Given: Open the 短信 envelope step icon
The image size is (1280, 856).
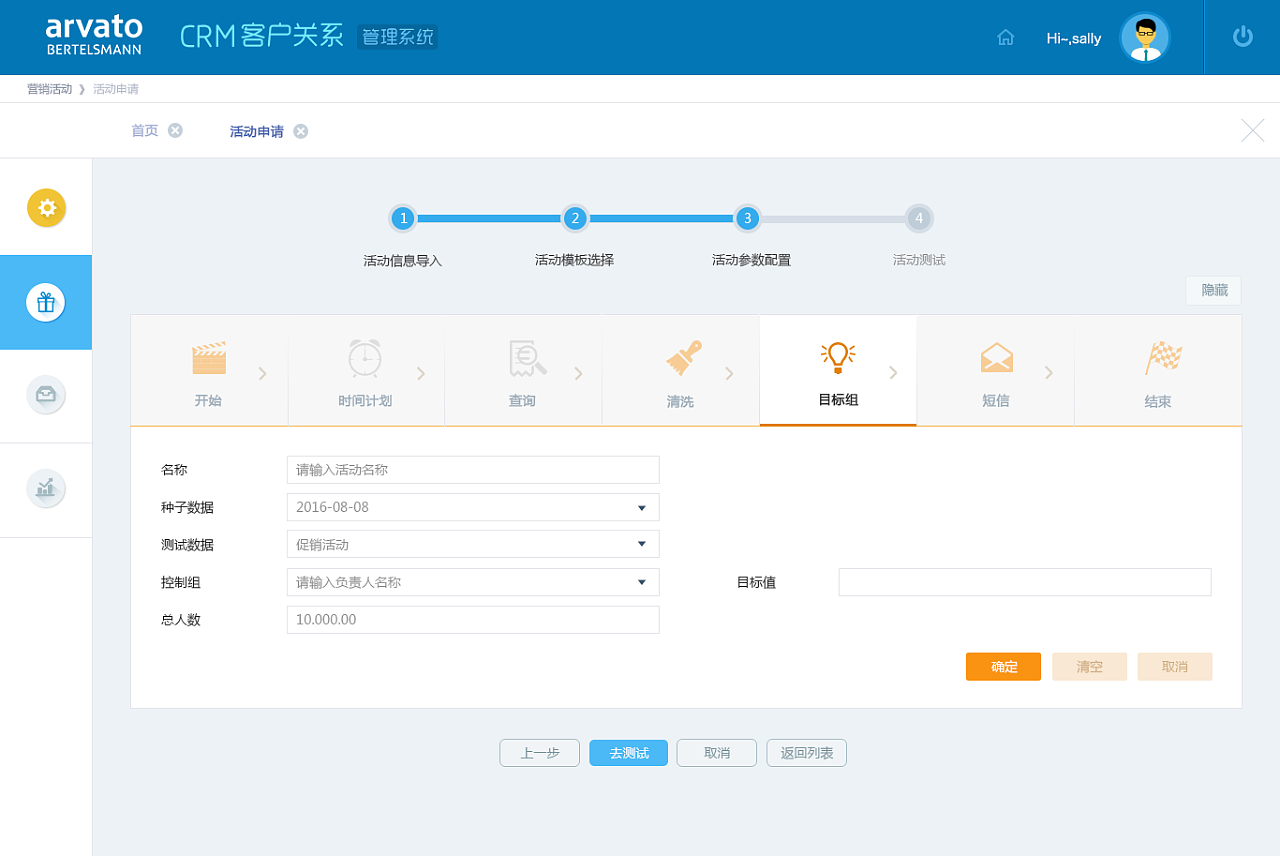Looking at the screenshot, I should point(995,358).
